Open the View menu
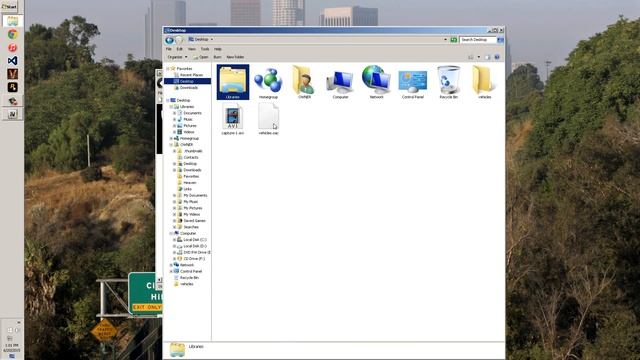Image resolution: width=640 pixels, height=360 pixels. 191,49
